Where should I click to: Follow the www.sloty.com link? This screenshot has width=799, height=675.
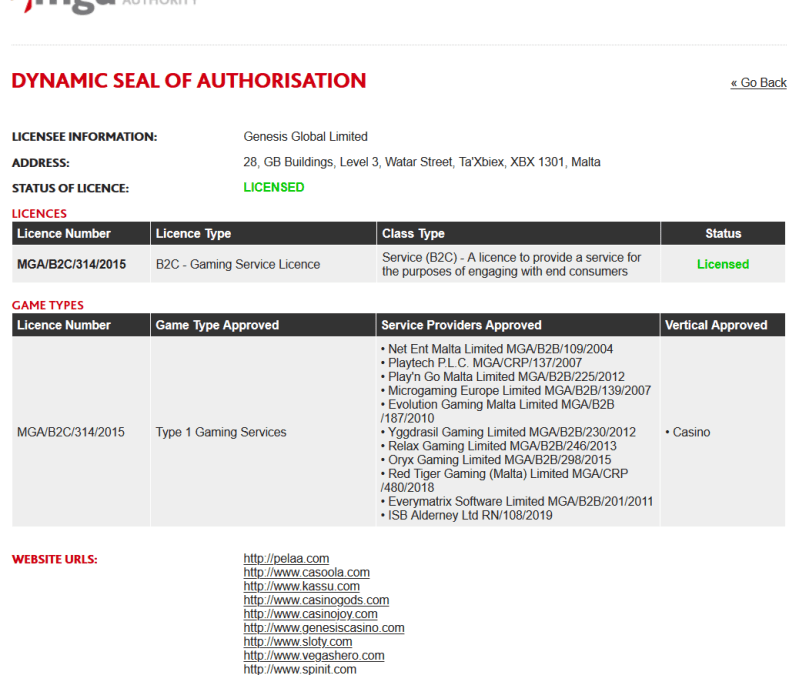point(298,641)
